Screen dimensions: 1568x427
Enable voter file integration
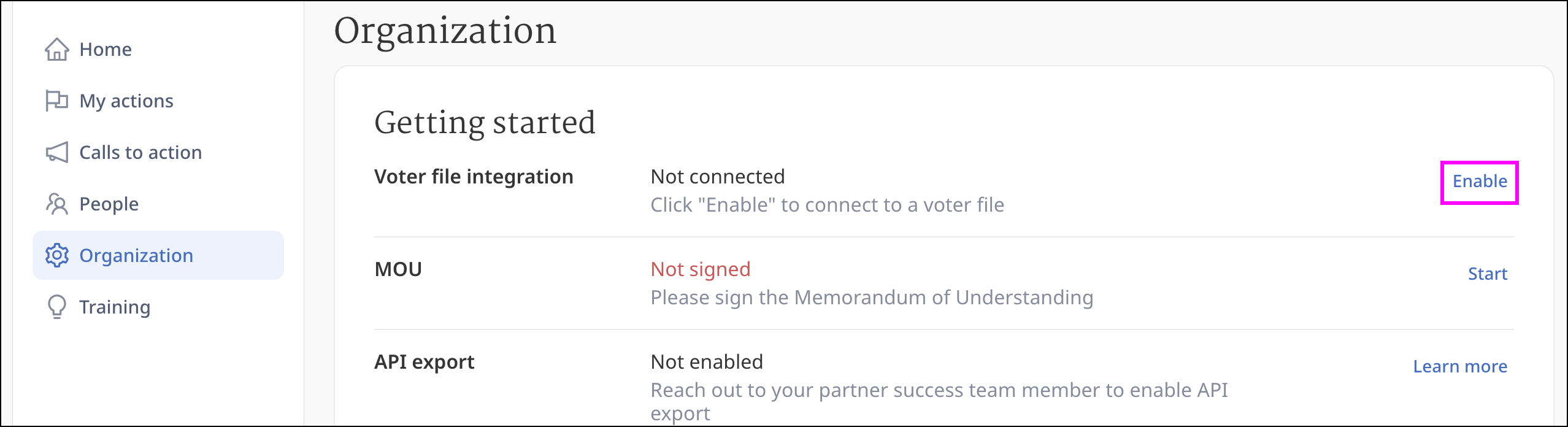click(1479, 182)
